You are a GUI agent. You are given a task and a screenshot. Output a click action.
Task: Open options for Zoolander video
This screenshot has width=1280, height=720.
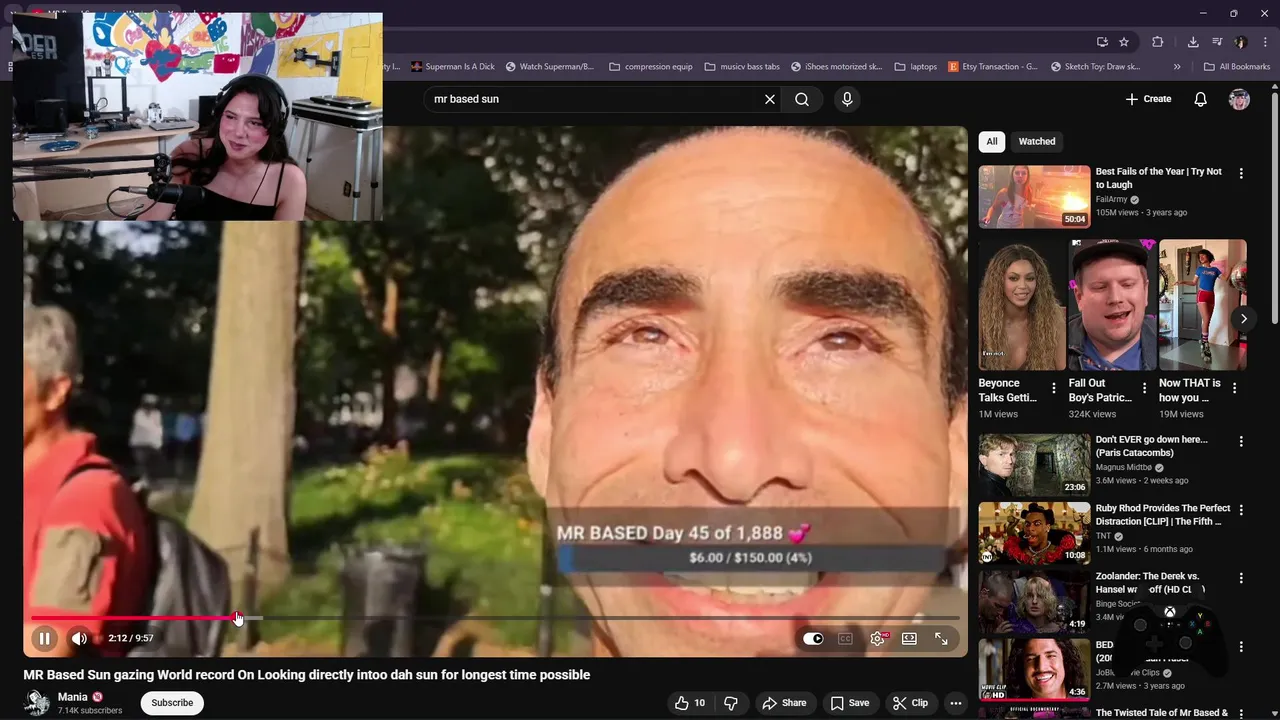(x=1241, y=578)
